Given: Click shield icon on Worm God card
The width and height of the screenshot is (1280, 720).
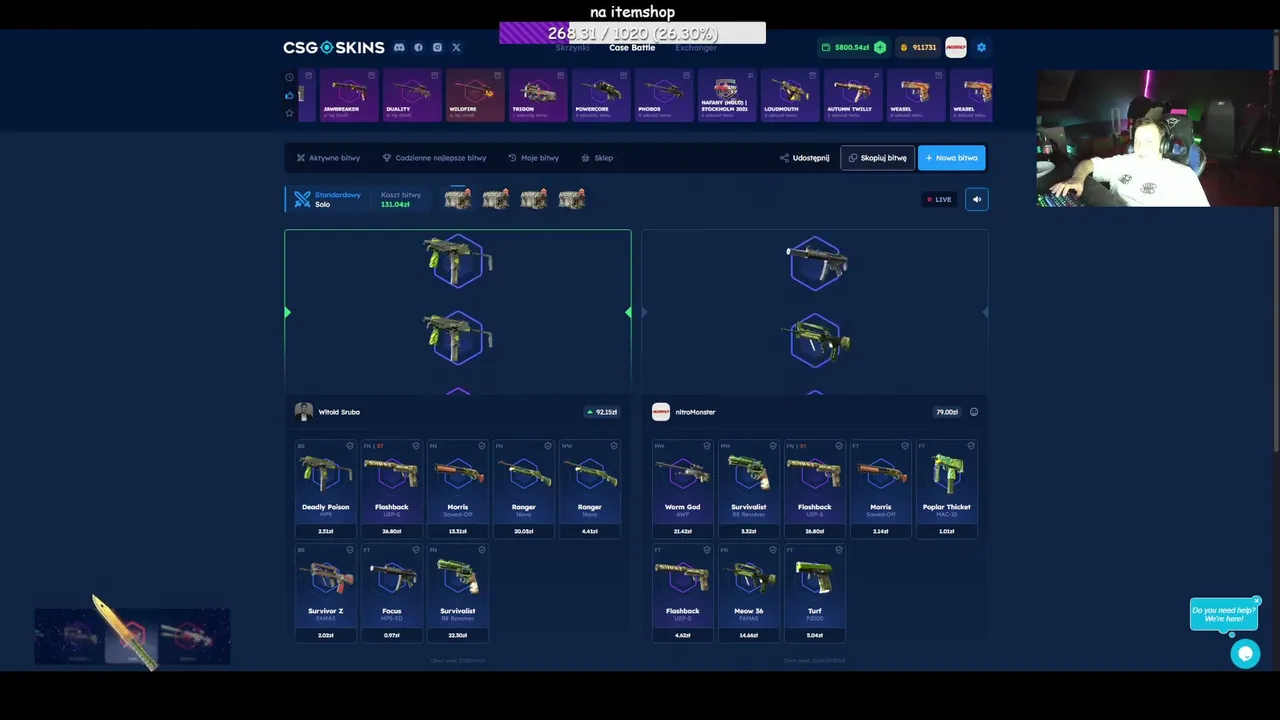Looking at the screenshot, I should pos(707,446).
